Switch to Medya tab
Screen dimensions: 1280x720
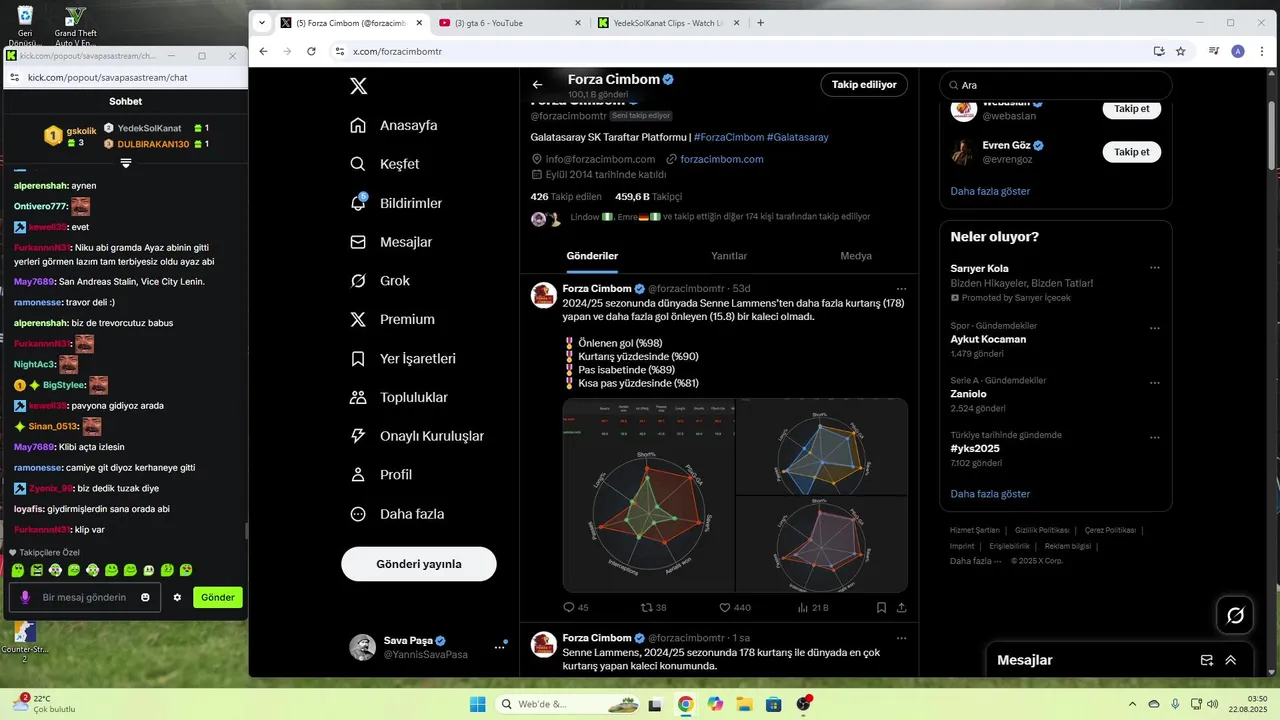coord(856,256)
